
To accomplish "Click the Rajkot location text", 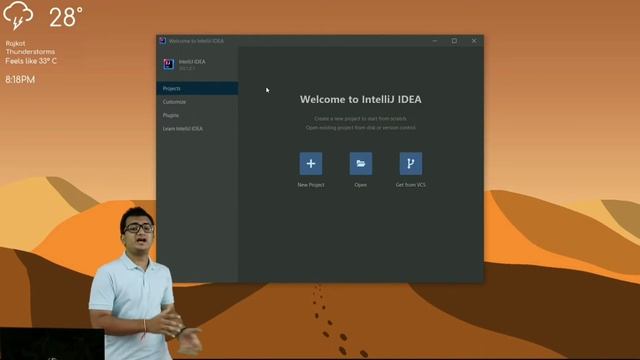I will [x=16, y=43].
